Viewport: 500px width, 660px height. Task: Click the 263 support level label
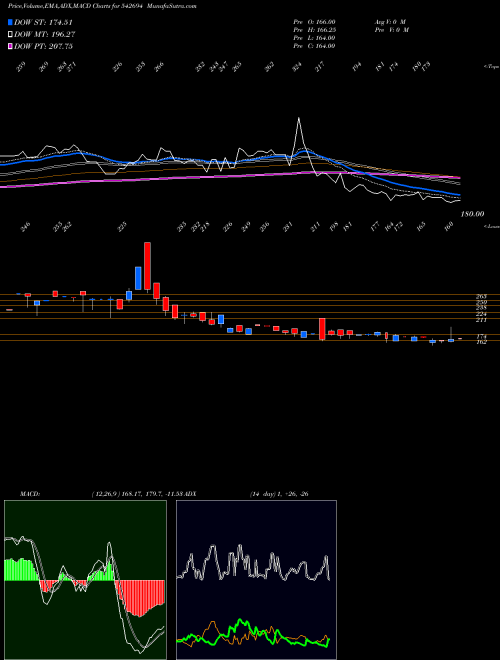coord(481,297)
